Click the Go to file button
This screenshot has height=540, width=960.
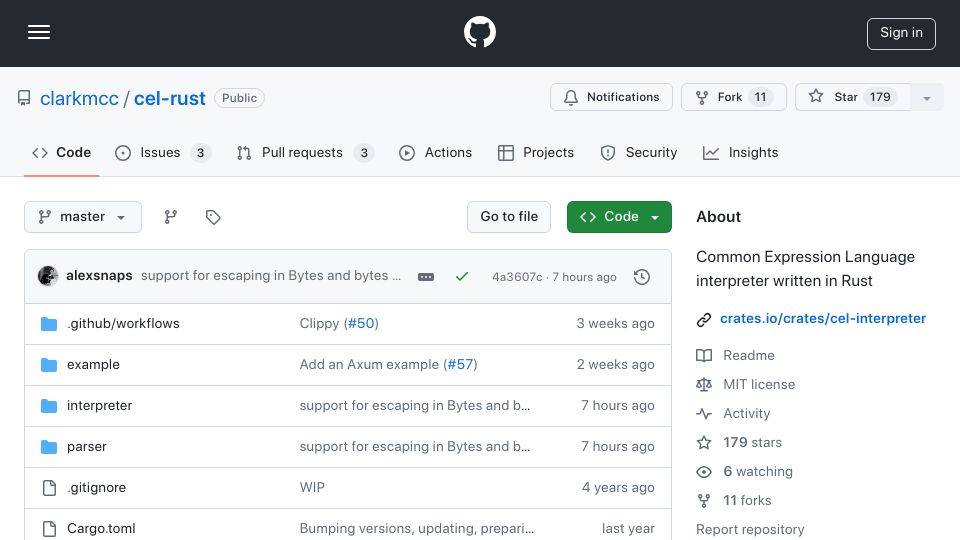click(509, 217)
